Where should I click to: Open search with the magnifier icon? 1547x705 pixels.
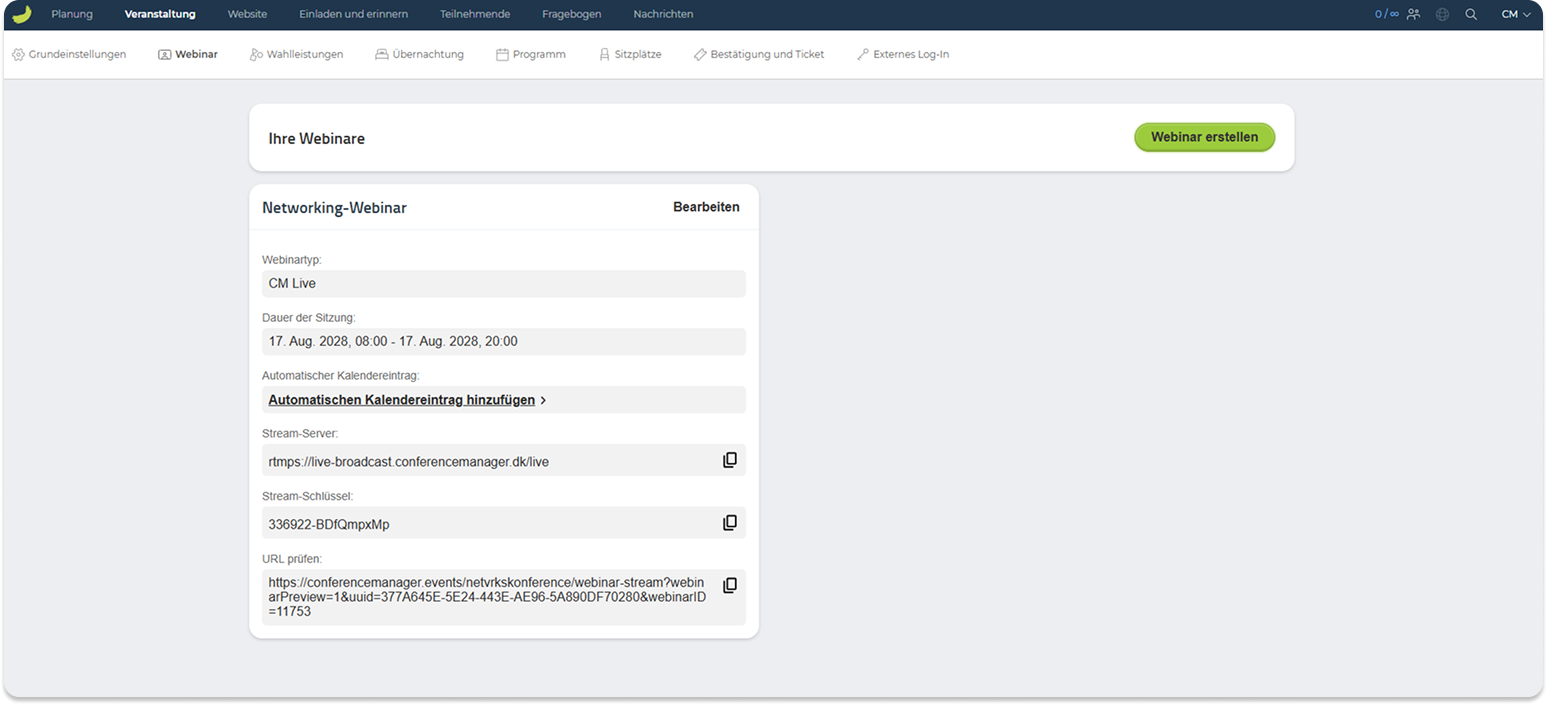coord(1471,14)
